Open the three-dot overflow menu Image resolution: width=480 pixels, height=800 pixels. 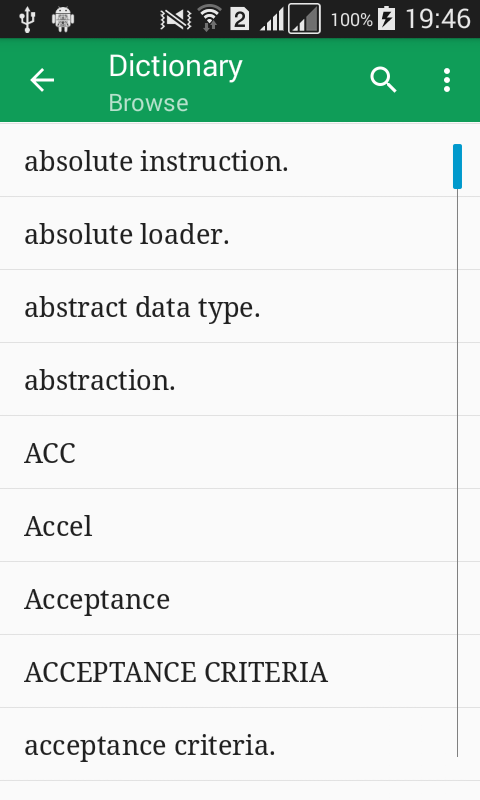(x=447, y=80)
